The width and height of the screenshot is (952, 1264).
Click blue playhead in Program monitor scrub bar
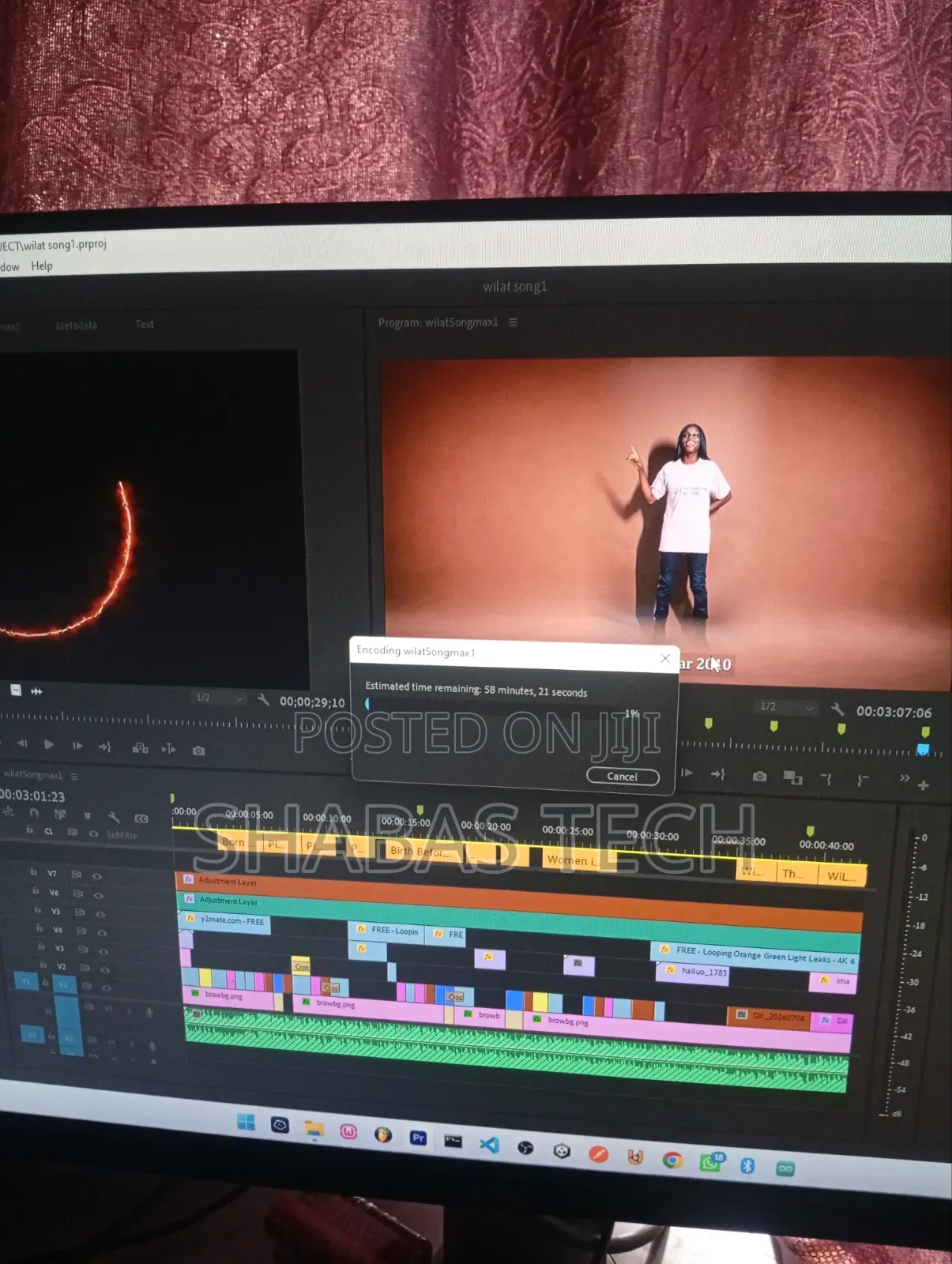click(x=923, y=749)
